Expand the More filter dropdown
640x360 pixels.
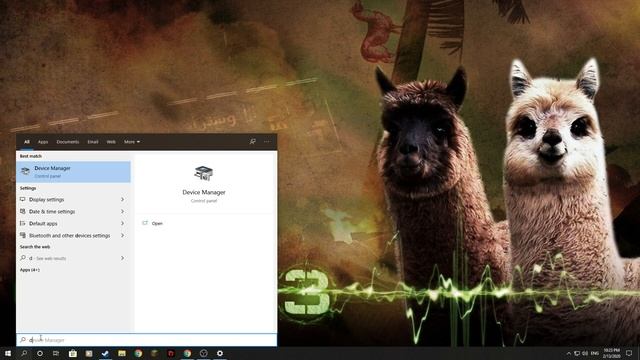tap(132, 142)
